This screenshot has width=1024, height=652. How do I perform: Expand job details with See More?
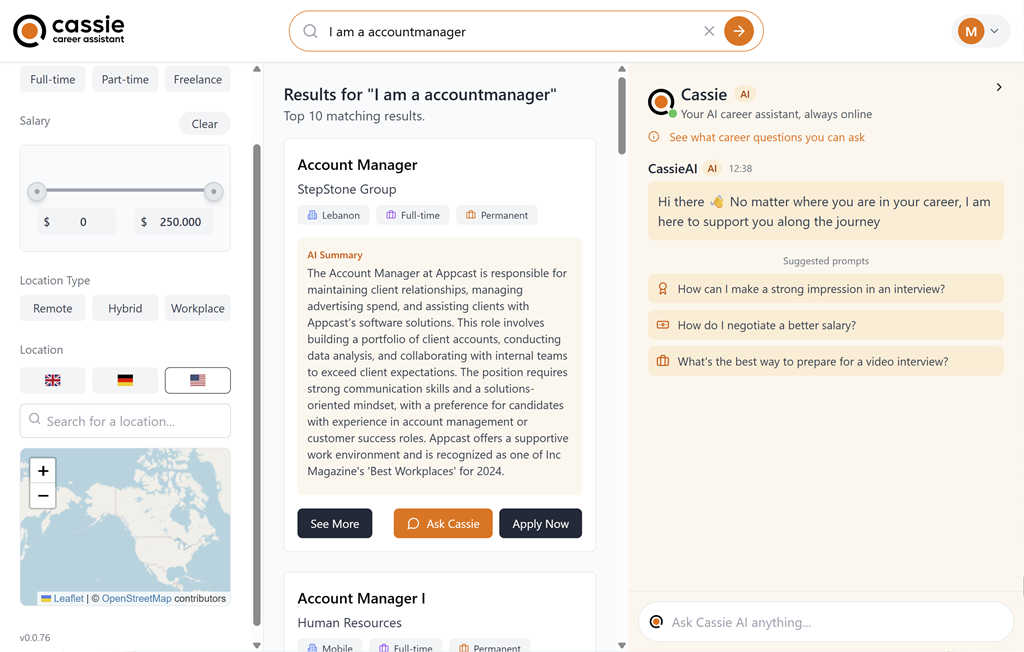click(x=334, y=524)
